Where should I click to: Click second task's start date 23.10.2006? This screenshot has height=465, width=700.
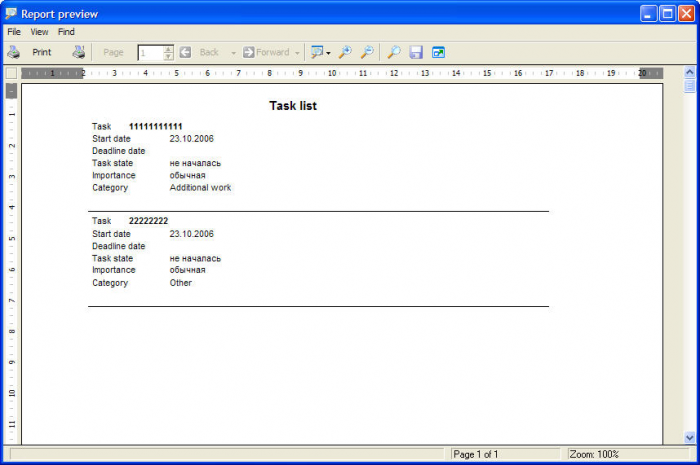point(192,233)
